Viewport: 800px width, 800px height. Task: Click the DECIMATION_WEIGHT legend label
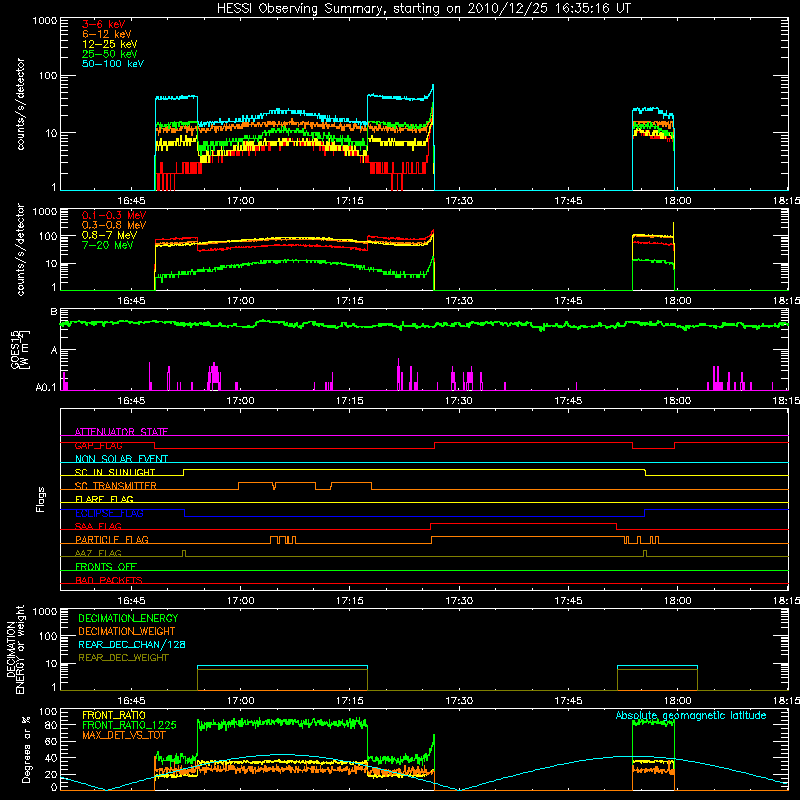pyautogui.click(x=127, y=632)
